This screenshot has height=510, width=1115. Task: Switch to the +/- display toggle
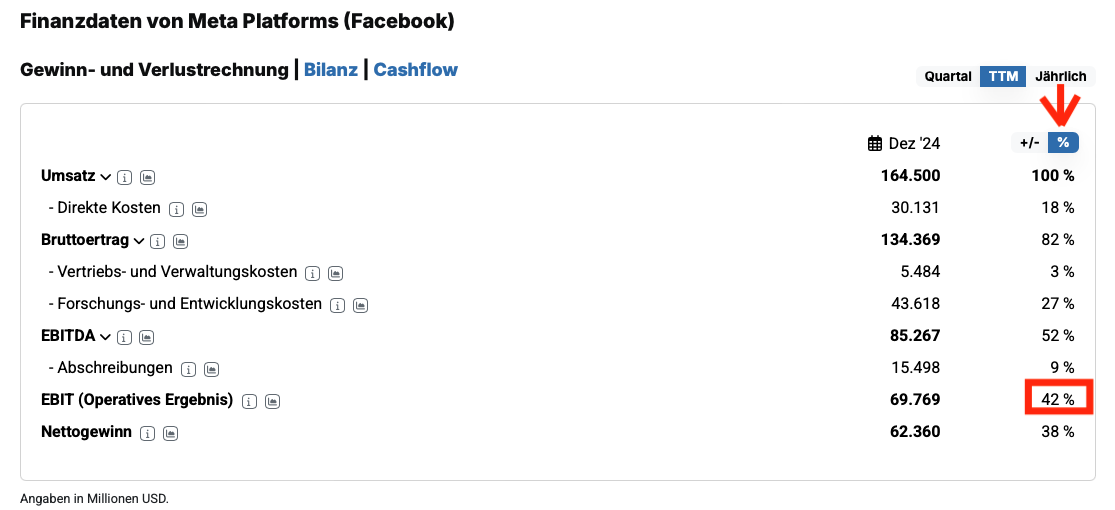[x=1029, y=143]
